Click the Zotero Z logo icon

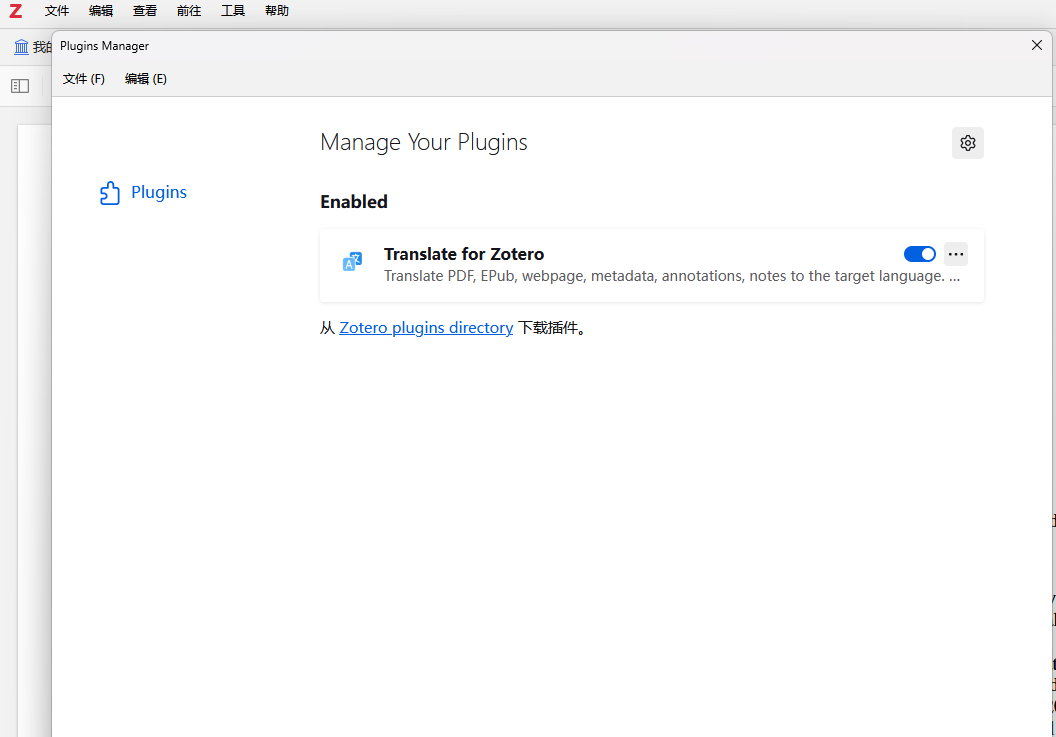pyautogui.click(x=15, y=11)
